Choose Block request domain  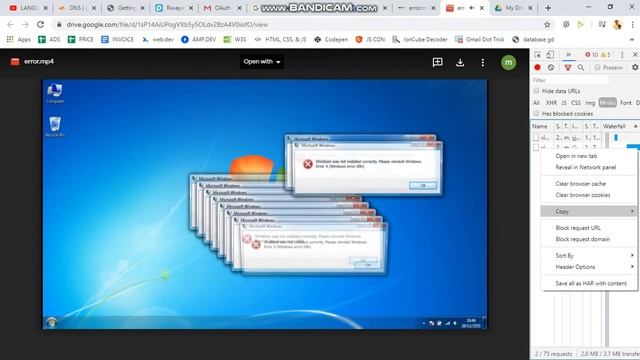tap(589, 239)
